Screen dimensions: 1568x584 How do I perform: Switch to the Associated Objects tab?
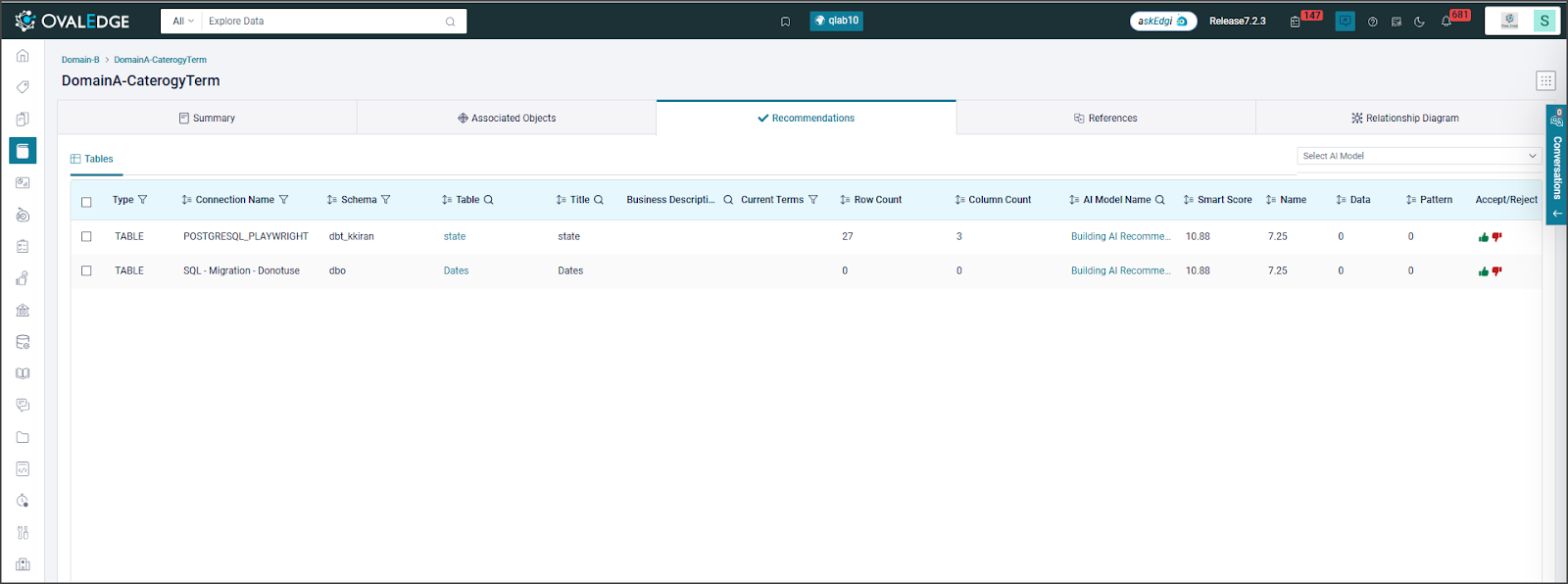[x=507, y=118]
